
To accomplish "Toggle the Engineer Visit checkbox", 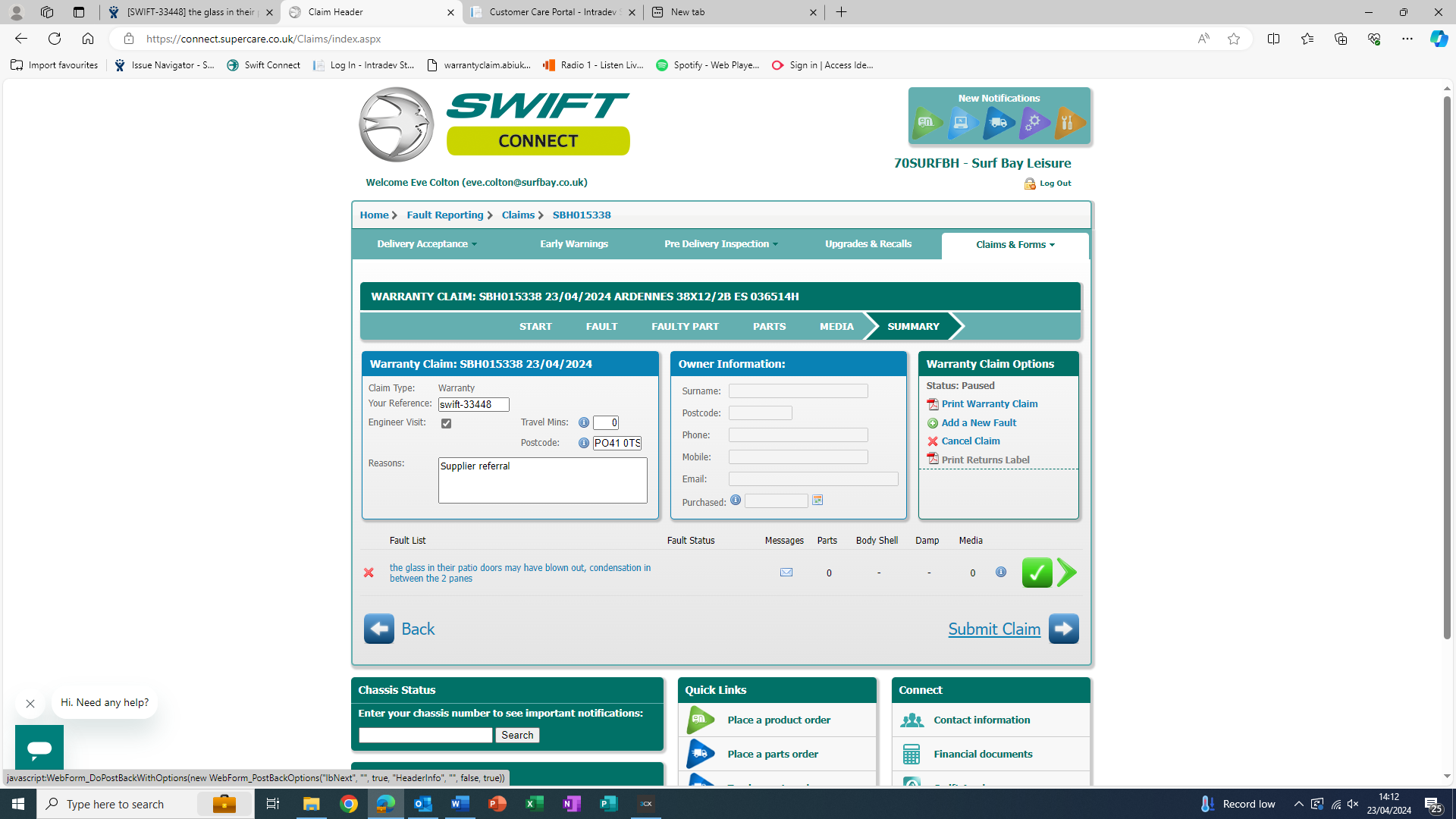I will (x=447, y=423).
